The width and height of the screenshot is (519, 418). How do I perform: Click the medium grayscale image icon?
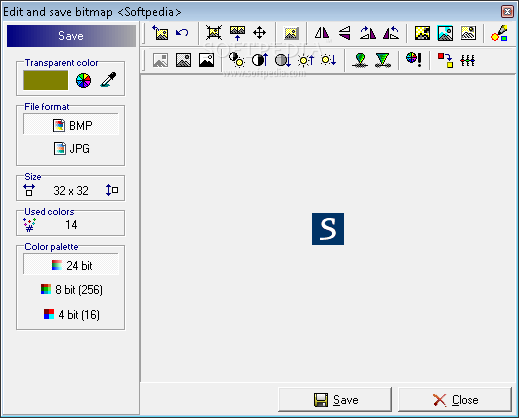tap(183, 60)
